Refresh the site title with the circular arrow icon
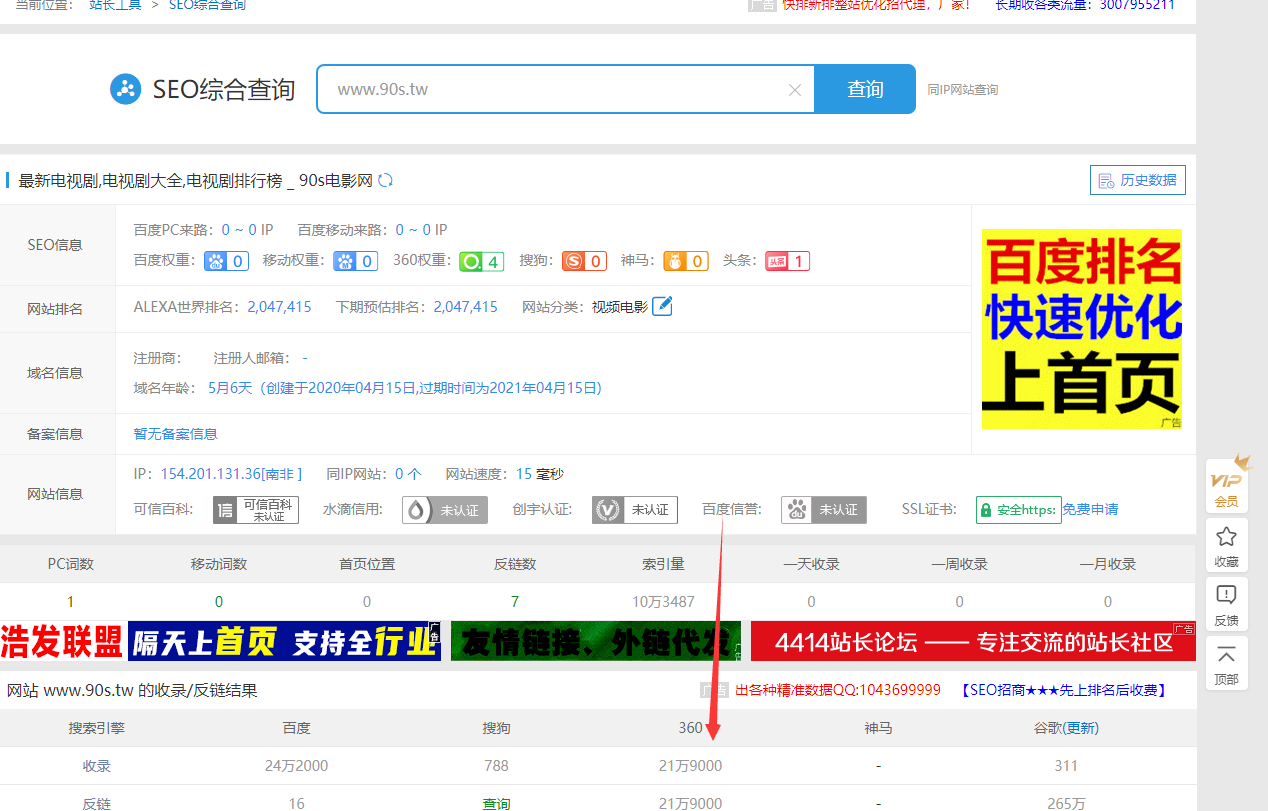 [385, 181]
